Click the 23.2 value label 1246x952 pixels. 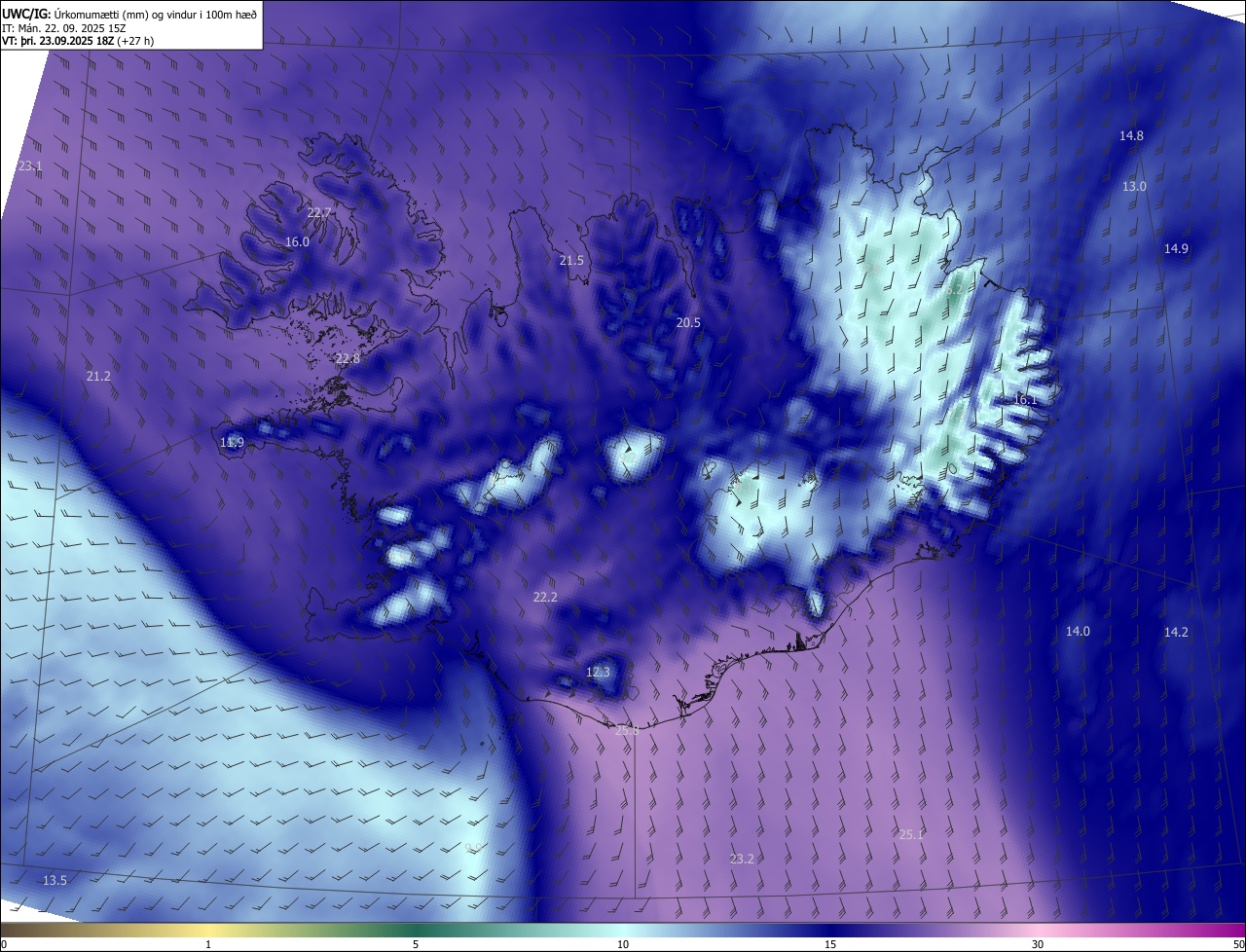coord(742,859)
